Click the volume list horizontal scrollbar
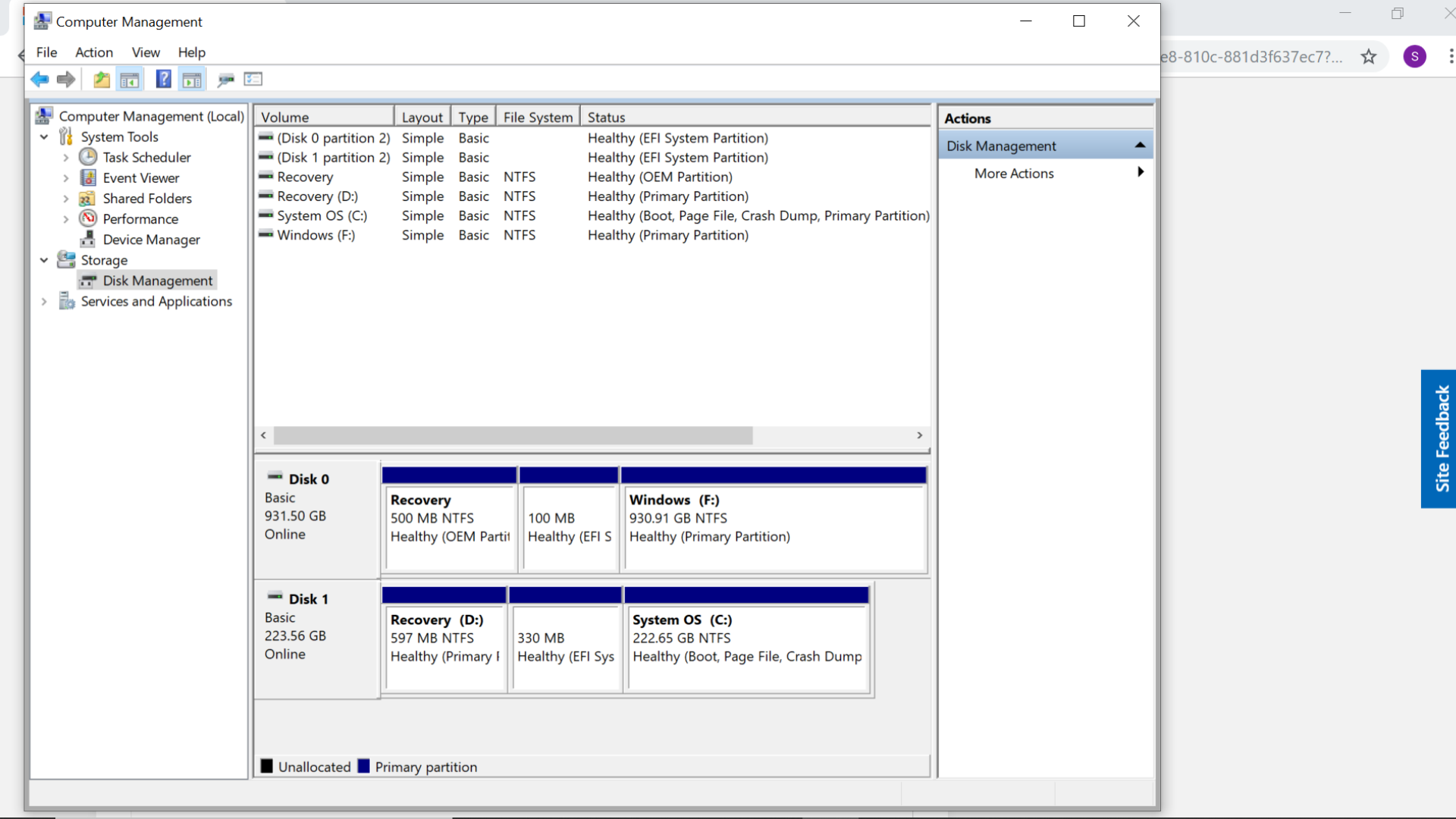 [x=513, y=435]
